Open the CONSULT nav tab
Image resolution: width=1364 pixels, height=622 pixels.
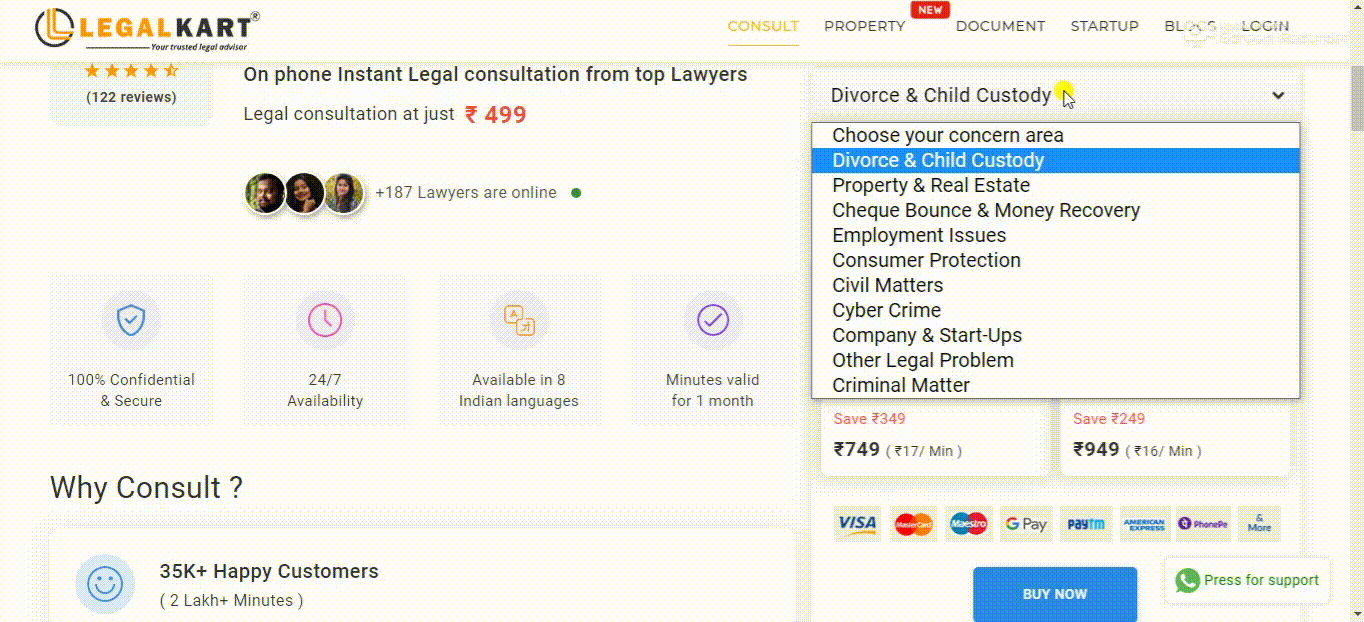click(x=763, y=27)
